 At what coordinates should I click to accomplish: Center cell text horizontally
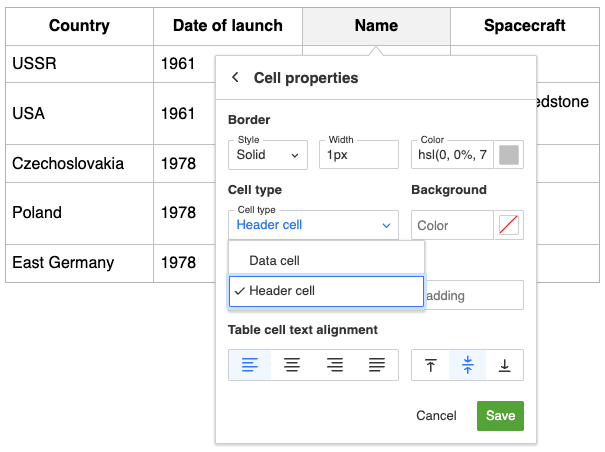(x=292, y=365)
